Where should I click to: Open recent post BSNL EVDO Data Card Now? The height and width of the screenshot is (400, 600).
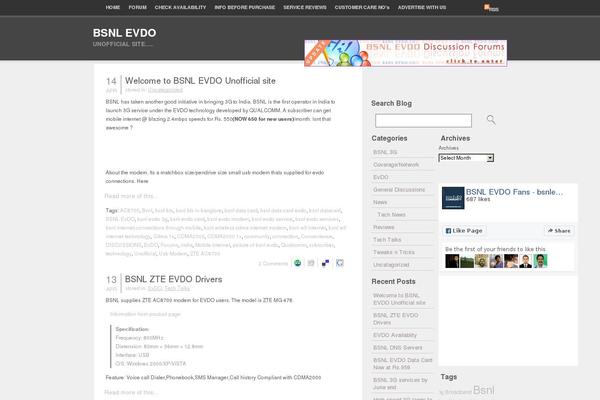pos(403,364)
